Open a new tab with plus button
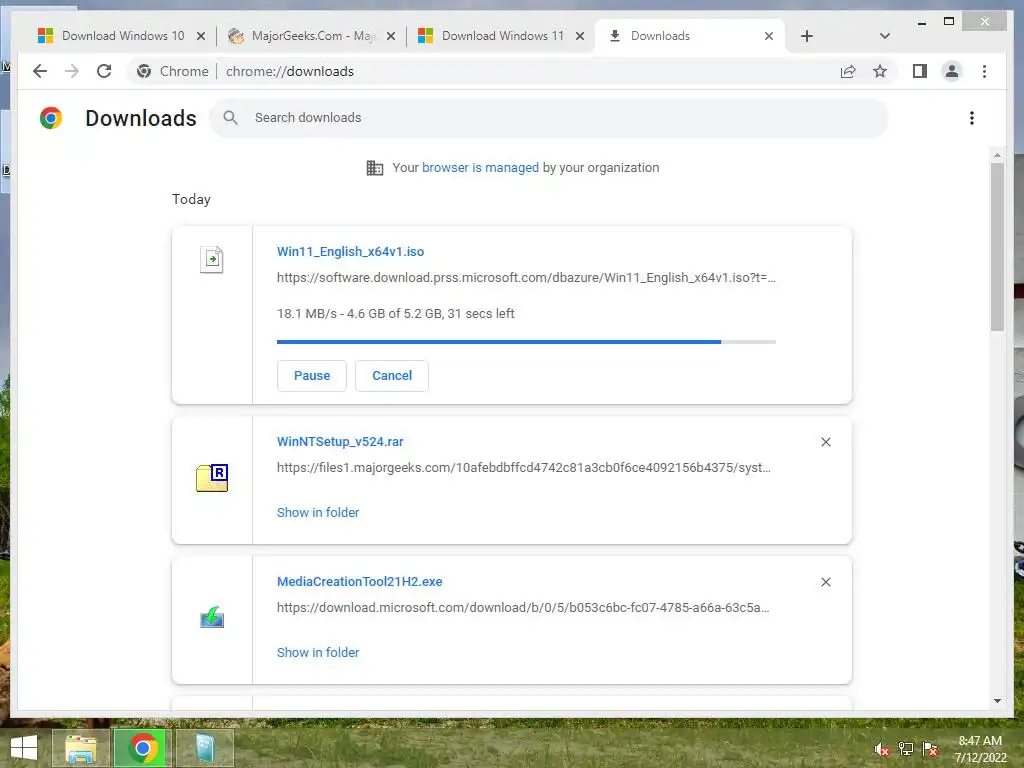Viewport: 1024px width, 768px height. [x=807, y=36]
